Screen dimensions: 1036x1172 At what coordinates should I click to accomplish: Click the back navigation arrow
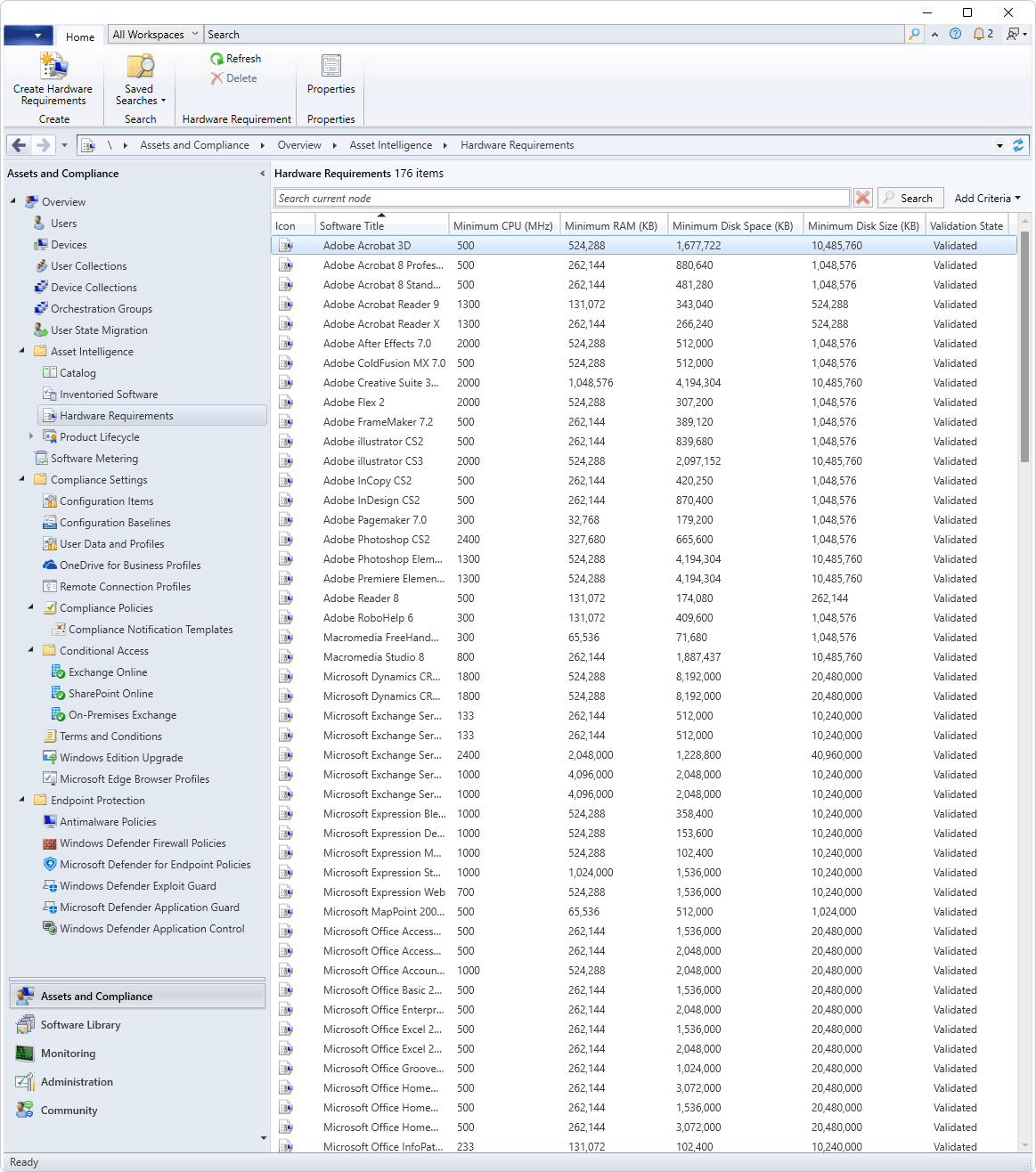[x=20, y=145]
